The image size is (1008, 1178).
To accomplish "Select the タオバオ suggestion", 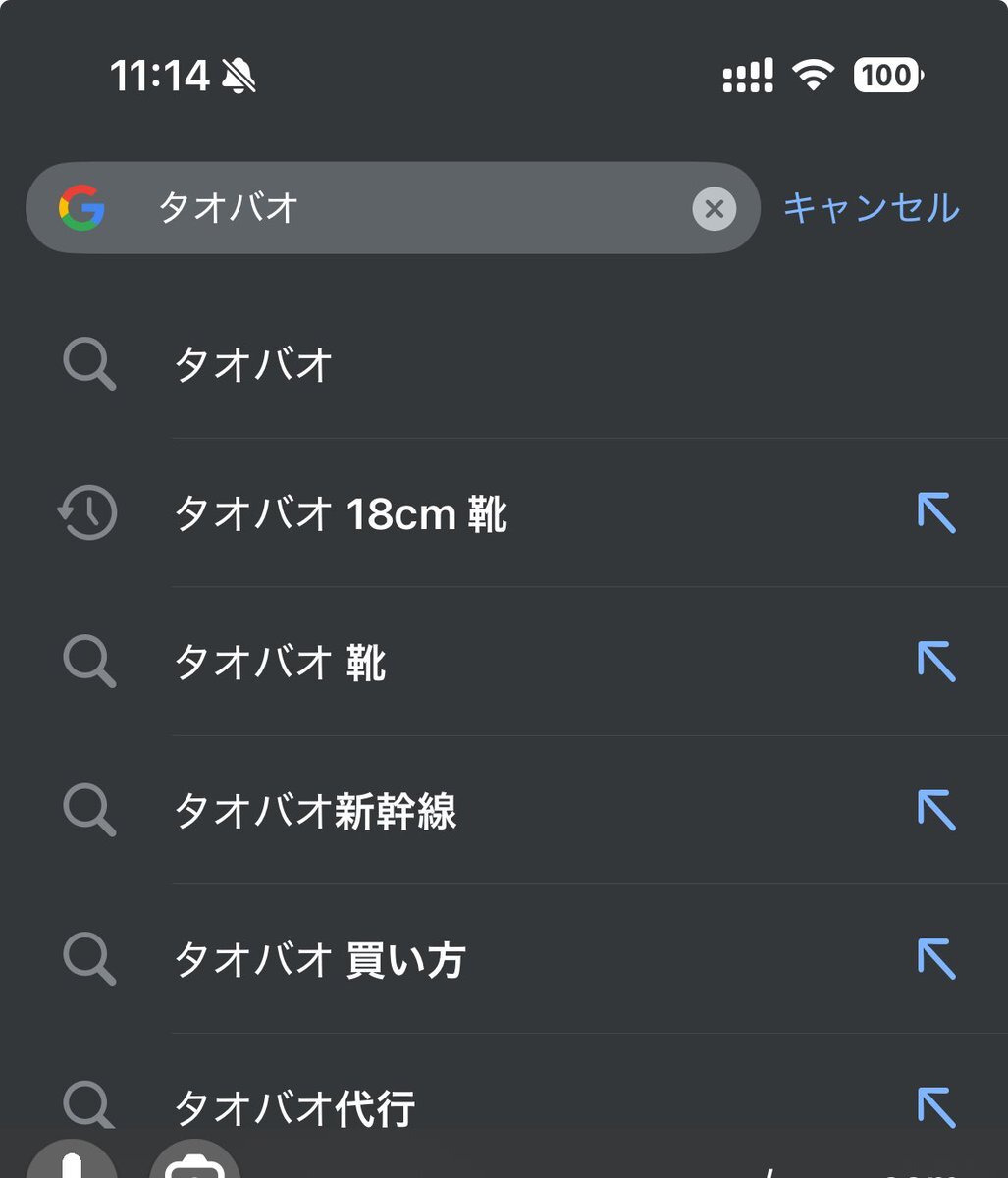I will [504, 365].
